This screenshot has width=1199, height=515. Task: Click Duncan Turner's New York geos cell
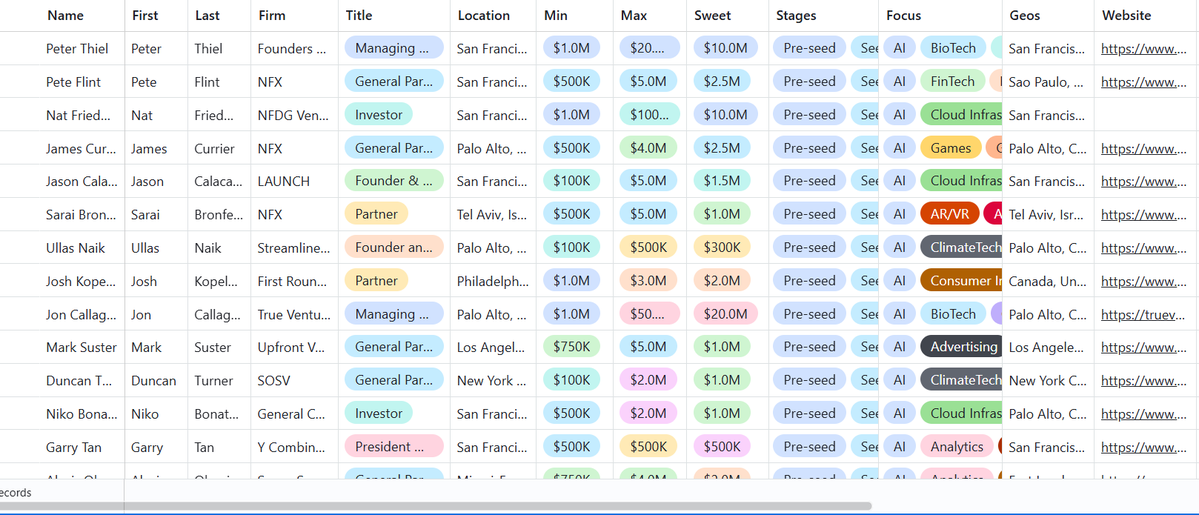tap(1047, 380)
